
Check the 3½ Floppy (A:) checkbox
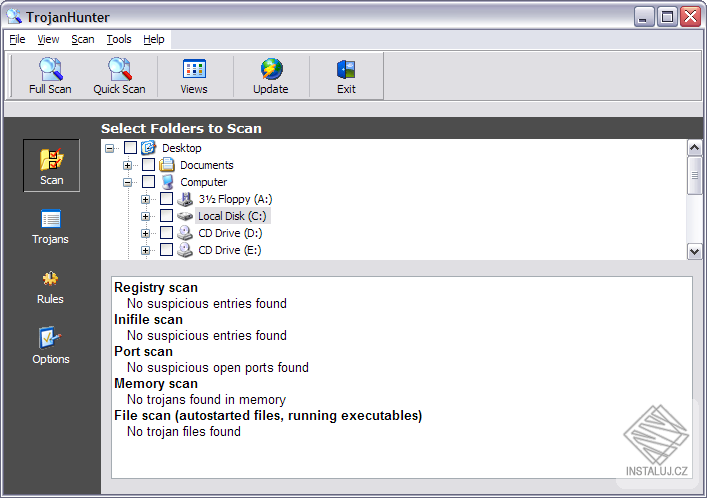coord(166,198)
